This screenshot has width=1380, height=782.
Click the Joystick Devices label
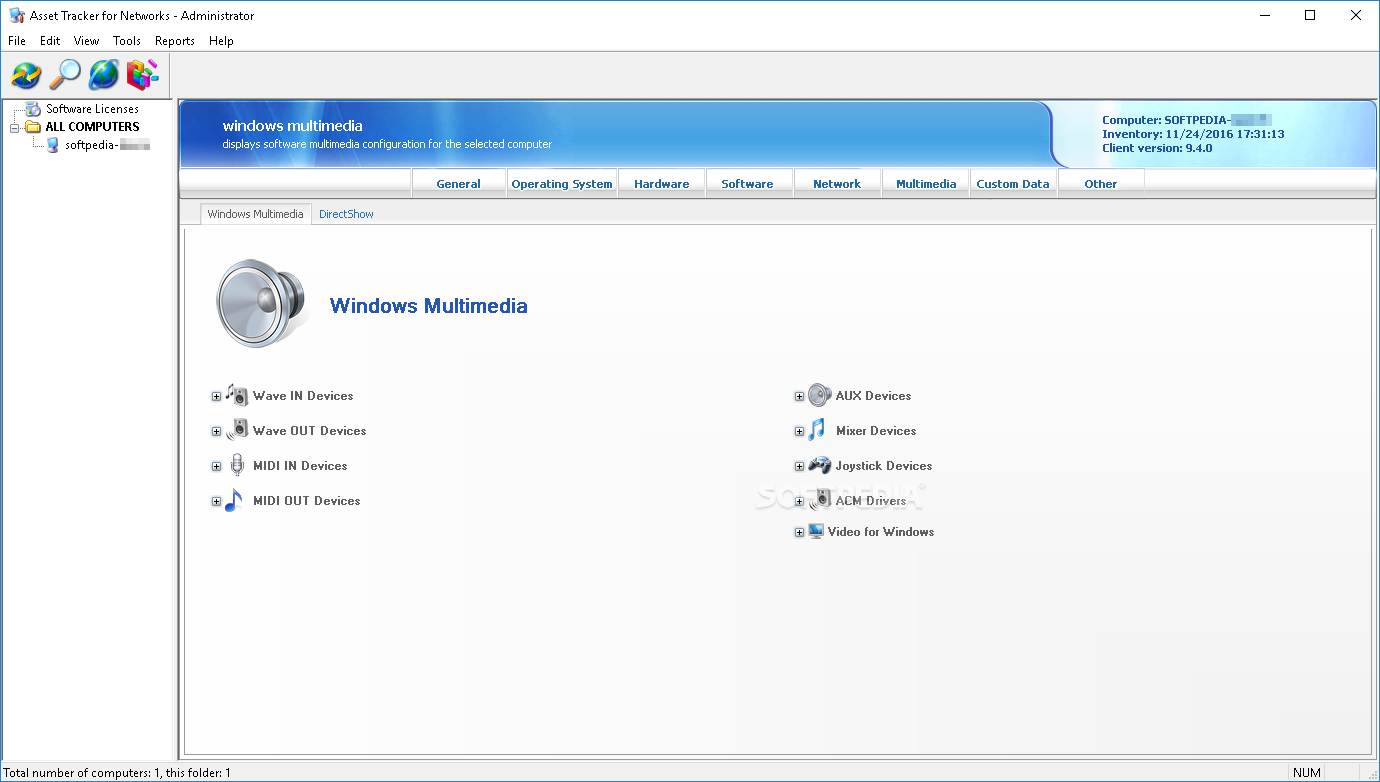(x=884, y=466)
